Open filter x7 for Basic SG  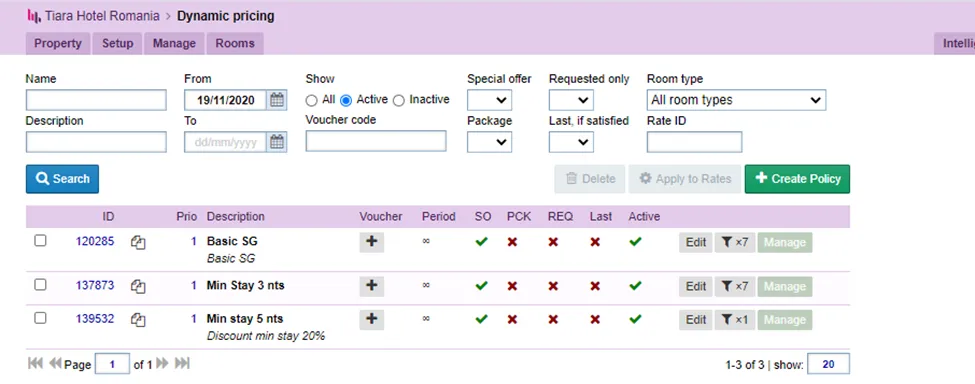coord(734,242)
